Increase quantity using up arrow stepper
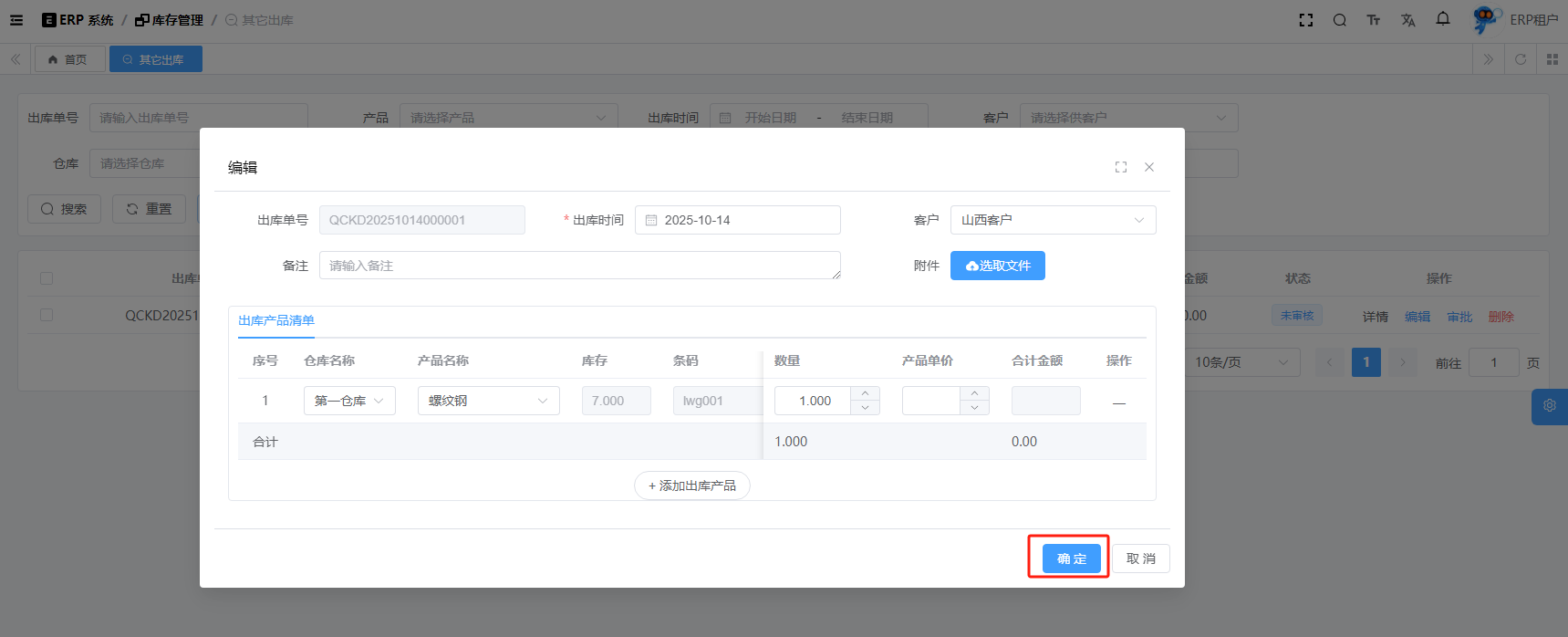Image resolution: width=1568 pixels, height=637 pixels. [x=865, y=393]
